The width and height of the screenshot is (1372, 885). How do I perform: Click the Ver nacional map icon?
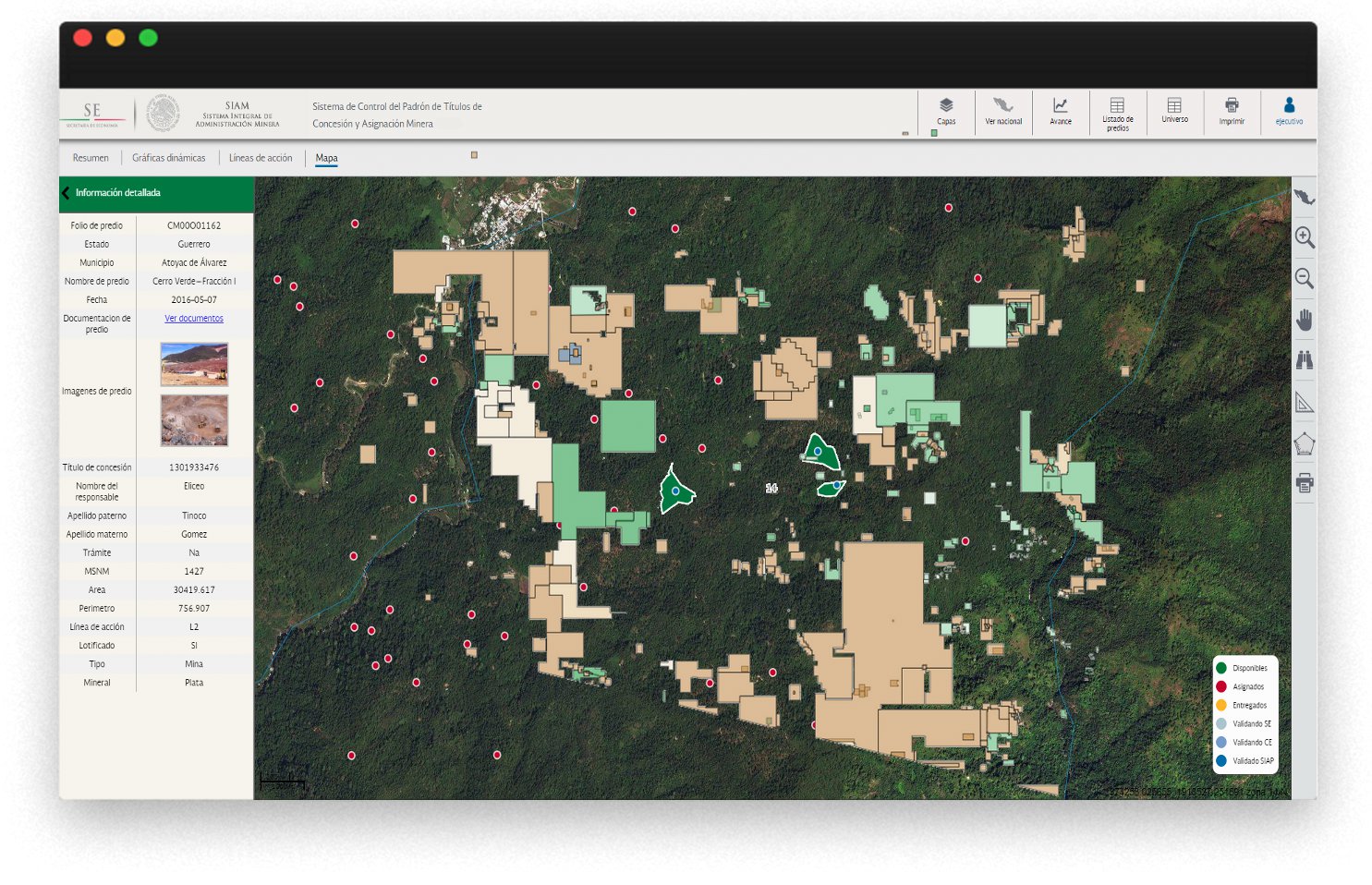[1003, 110]
